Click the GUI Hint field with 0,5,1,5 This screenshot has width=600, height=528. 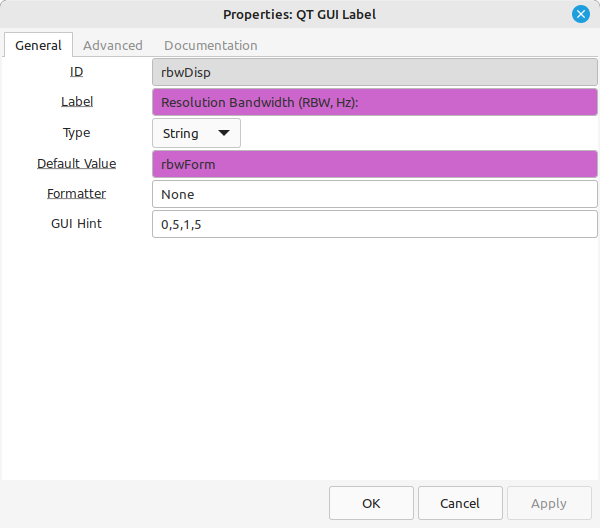pyautogui.click(x=375, y=224)
